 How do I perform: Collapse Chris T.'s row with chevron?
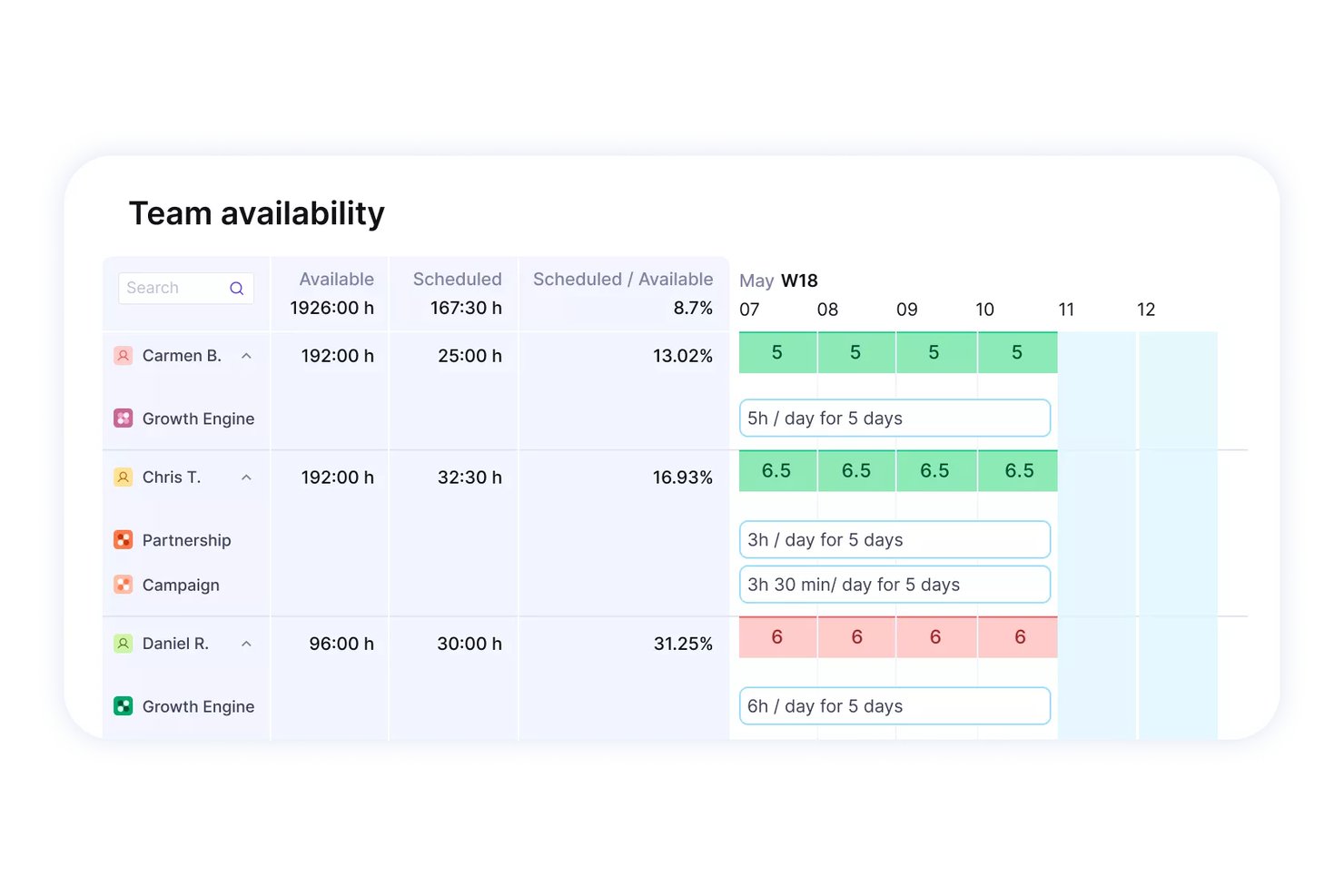pos(246,478)
